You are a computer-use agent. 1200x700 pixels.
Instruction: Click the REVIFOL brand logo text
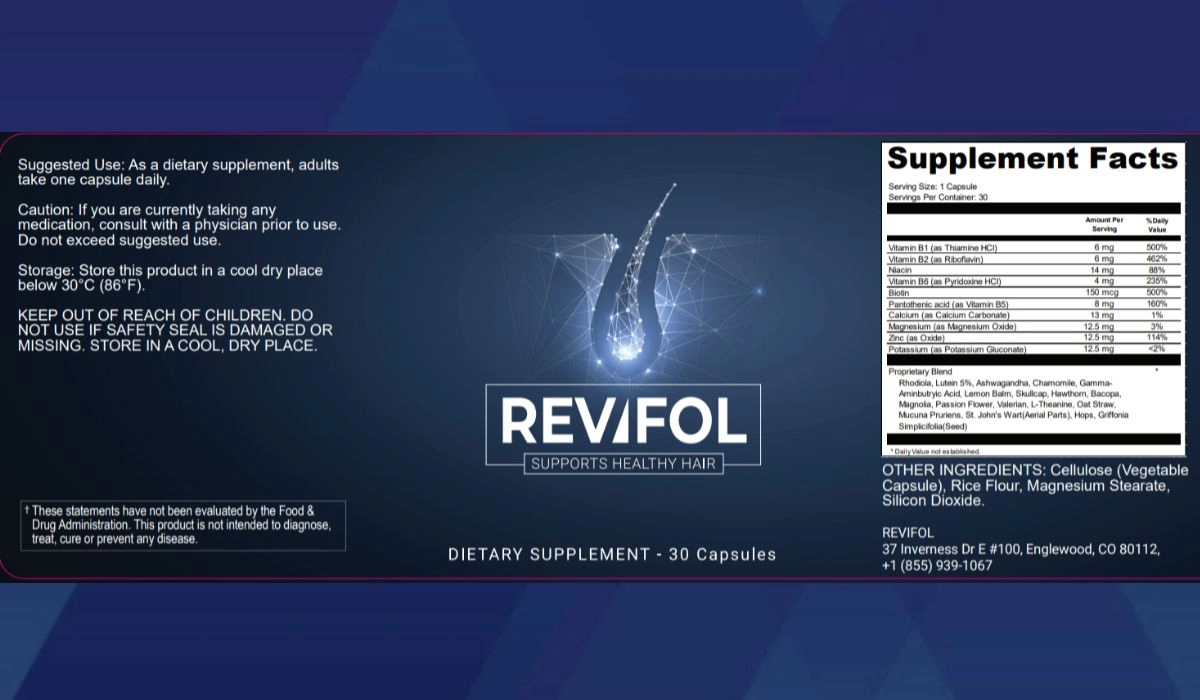tap(623, 421)
